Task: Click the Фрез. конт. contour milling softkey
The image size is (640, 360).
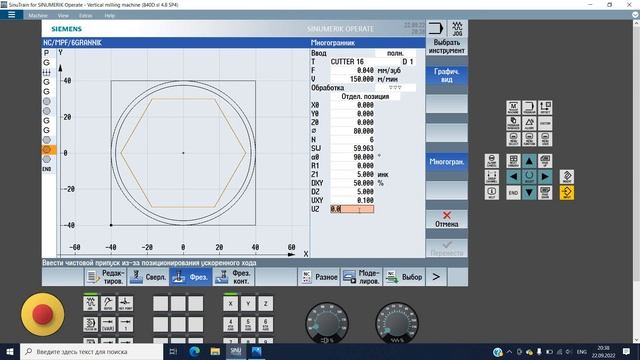Action: pos(233,277)
